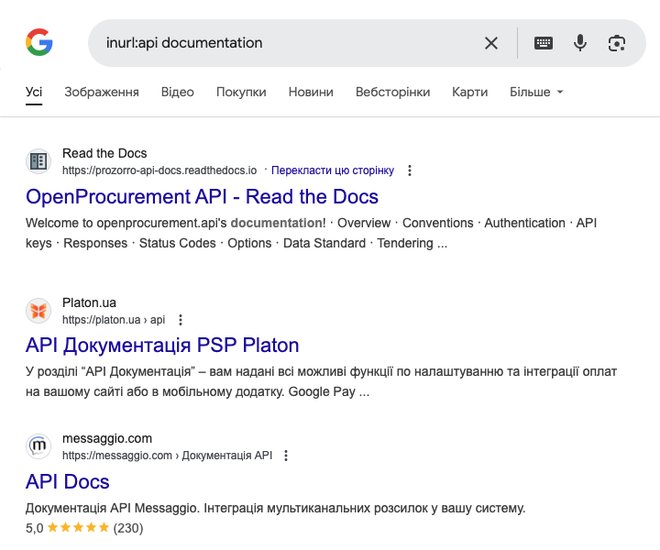Viewport: 660px width, 550px height.
Task: Clear the search query with X
Action: pyautogui.click(x=491, y=43)
